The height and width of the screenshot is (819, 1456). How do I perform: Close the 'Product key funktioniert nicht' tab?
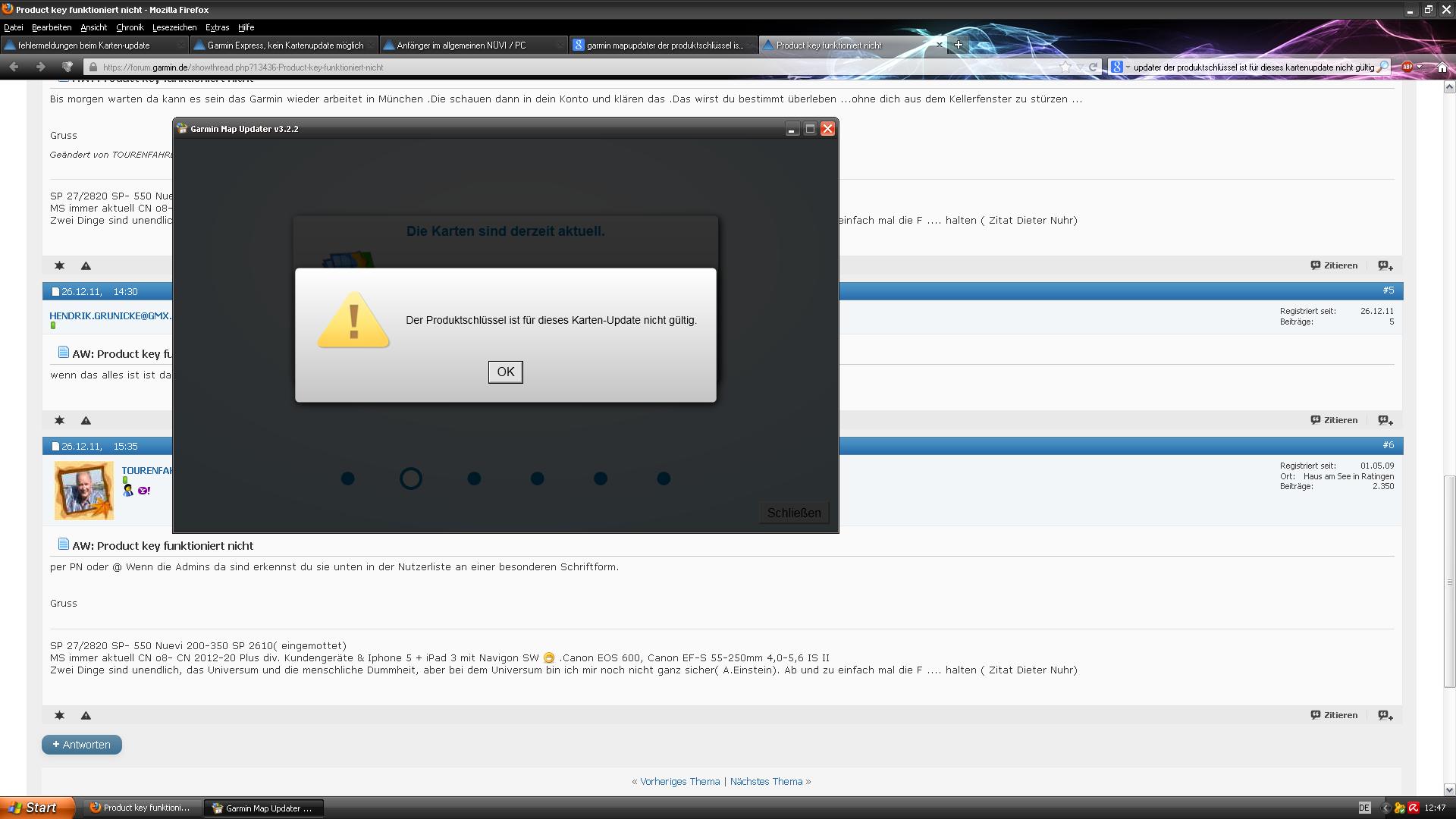[940, 45]
